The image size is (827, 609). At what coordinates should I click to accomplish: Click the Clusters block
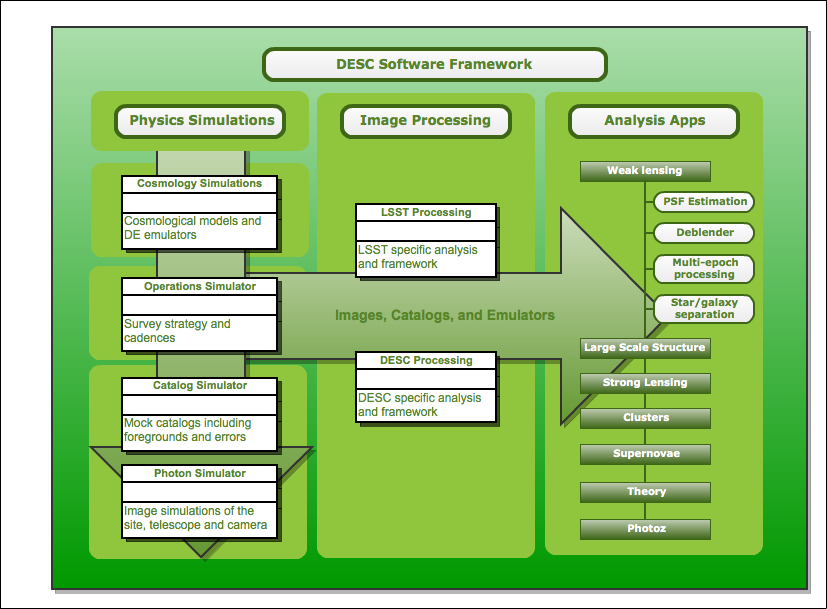tap(645, 418)
